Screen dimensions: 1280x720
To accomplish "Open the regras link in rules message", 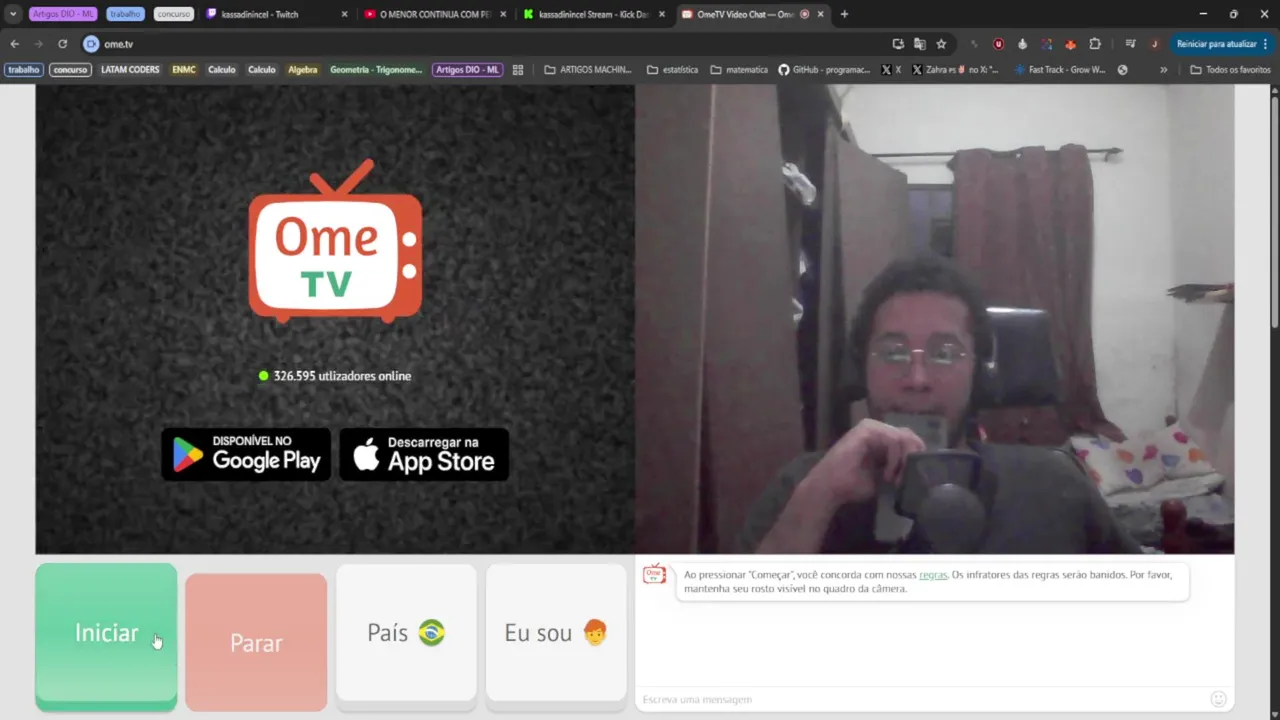I will click(x=933, y=575).
